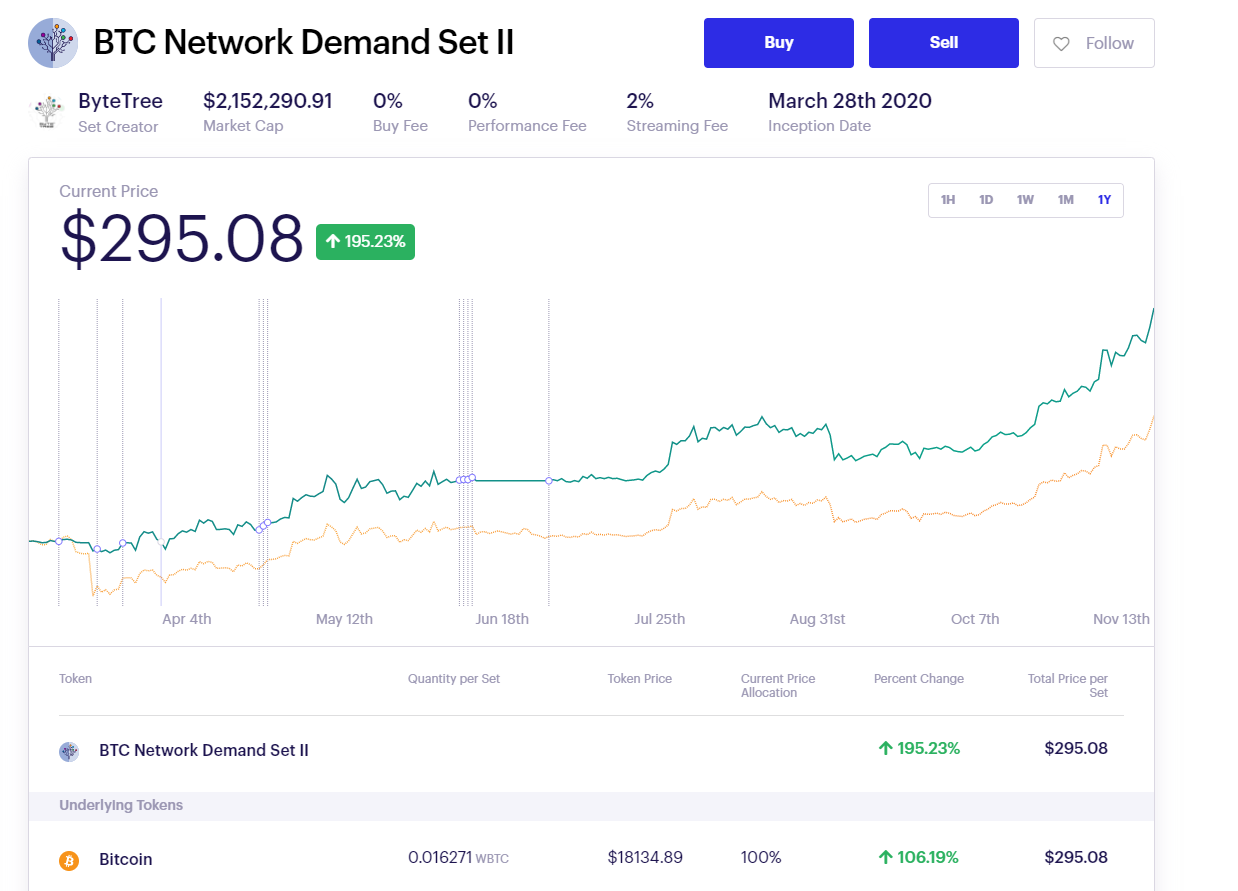
Task: Click the Sell button
Action: pyautogui.click(x=944, y=43)
